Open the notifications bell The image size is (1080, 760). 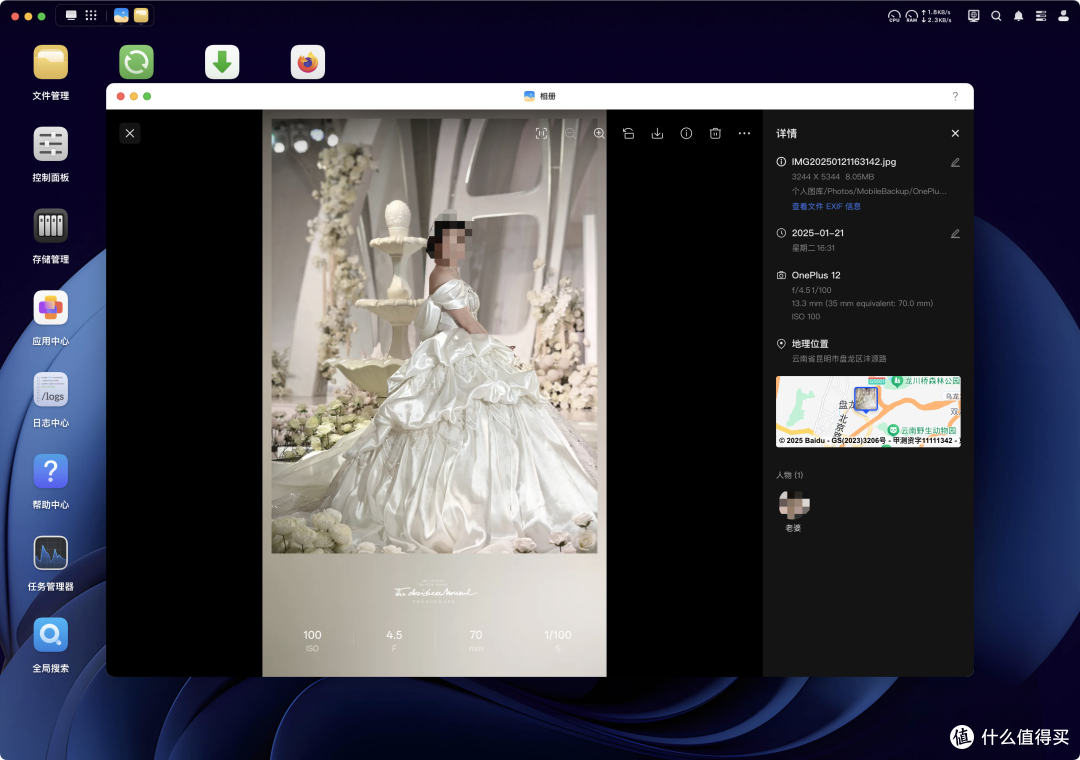click(x=1018, y=16)
